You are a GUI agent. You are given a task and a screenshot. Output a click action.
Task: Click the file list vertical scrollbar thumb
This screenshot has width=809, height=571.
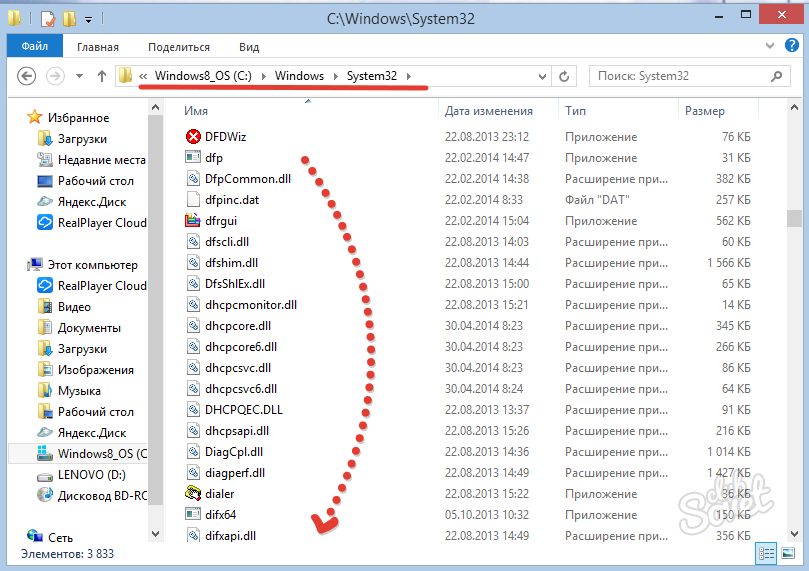coord(794,218)
